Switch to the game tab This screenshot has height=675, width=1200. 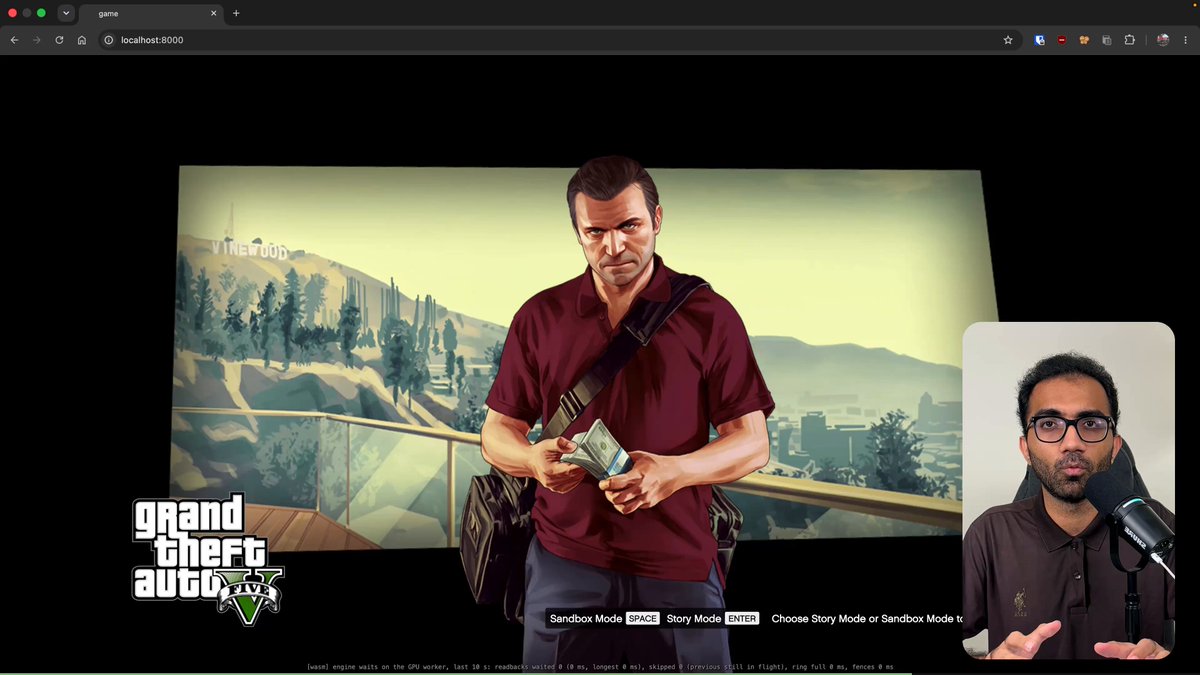click(150, 14)
